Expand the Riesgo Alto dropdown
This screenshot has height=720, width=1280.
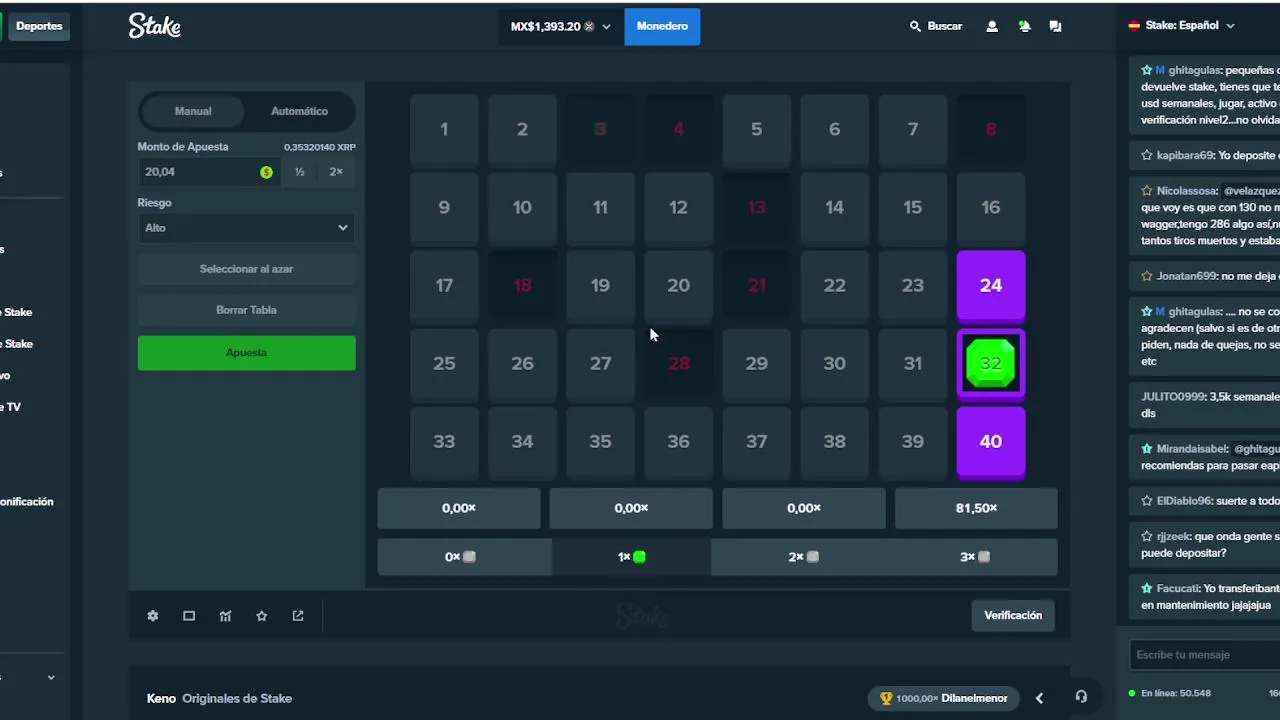tap(246, 228)
